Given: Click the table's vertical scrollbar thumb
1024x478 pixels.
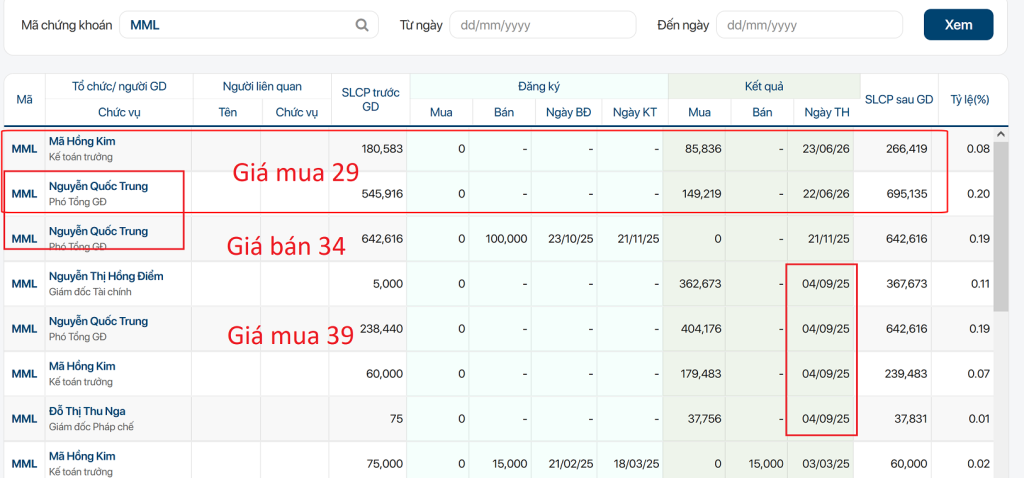Looking at the screenshot, I should tap(1000, 225).
